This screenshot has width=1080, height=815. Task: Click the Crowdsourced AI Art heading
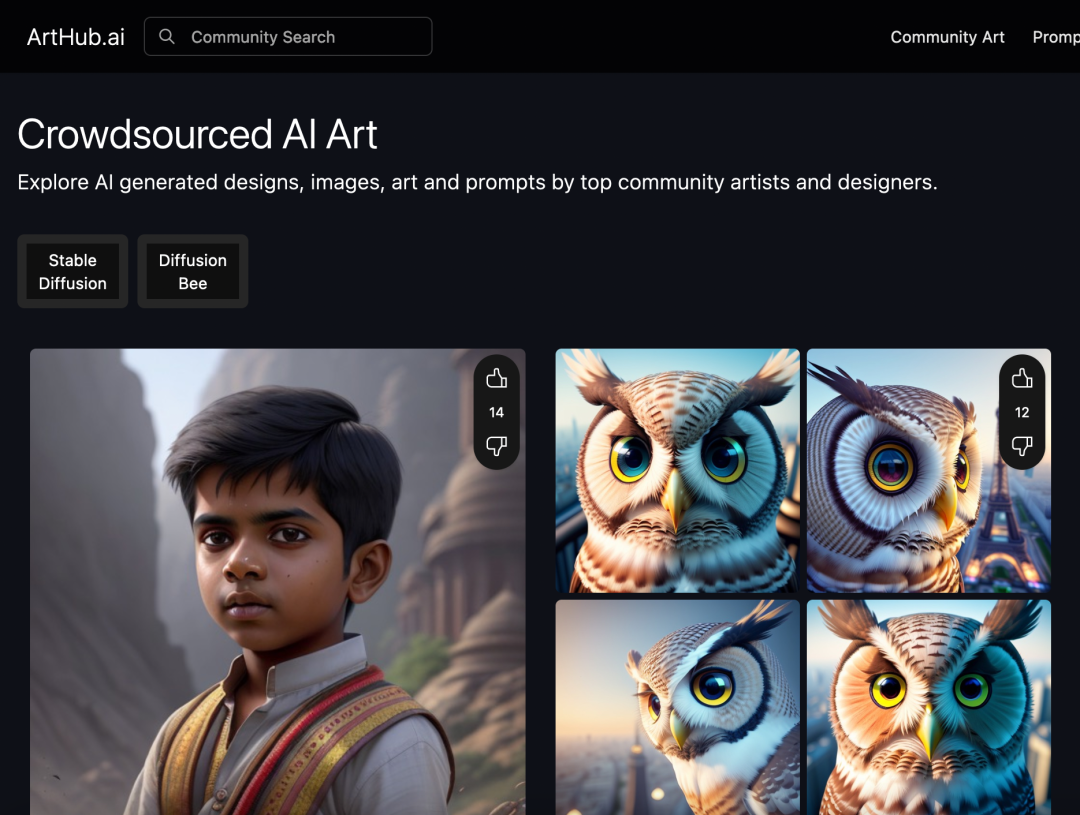198,135
